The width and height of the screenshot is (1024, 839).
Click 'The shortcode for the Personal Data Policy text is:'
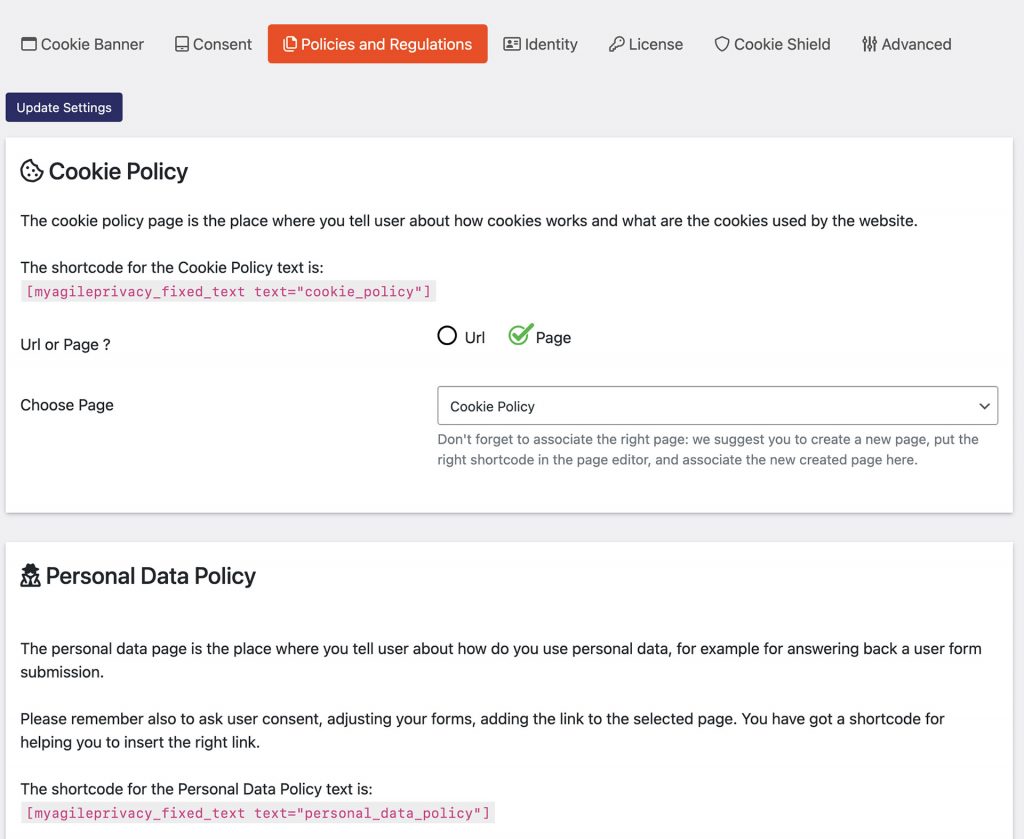click(197, 789)
